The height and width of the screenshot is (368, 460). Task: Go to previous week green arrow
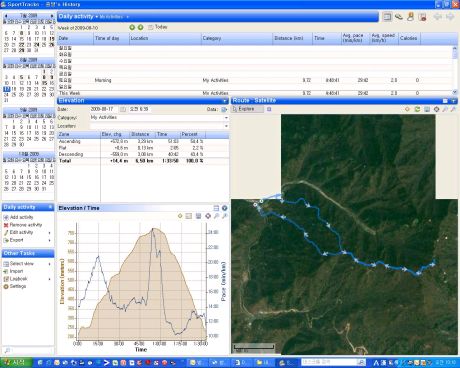[132, 27]
